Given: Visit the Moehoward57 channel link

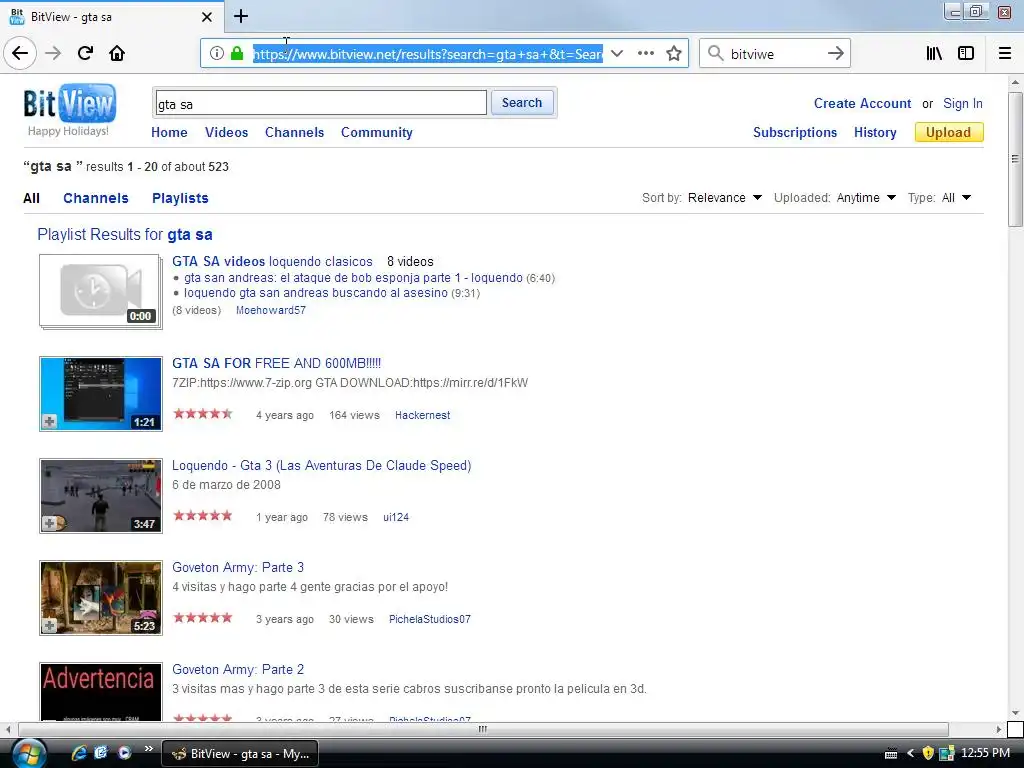Looking at the screenshot, I should (270, 310).
